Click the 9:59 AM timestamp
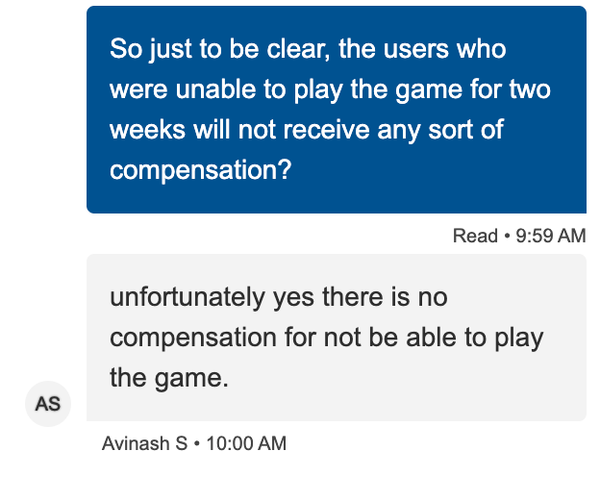 [x=549, y=236]
